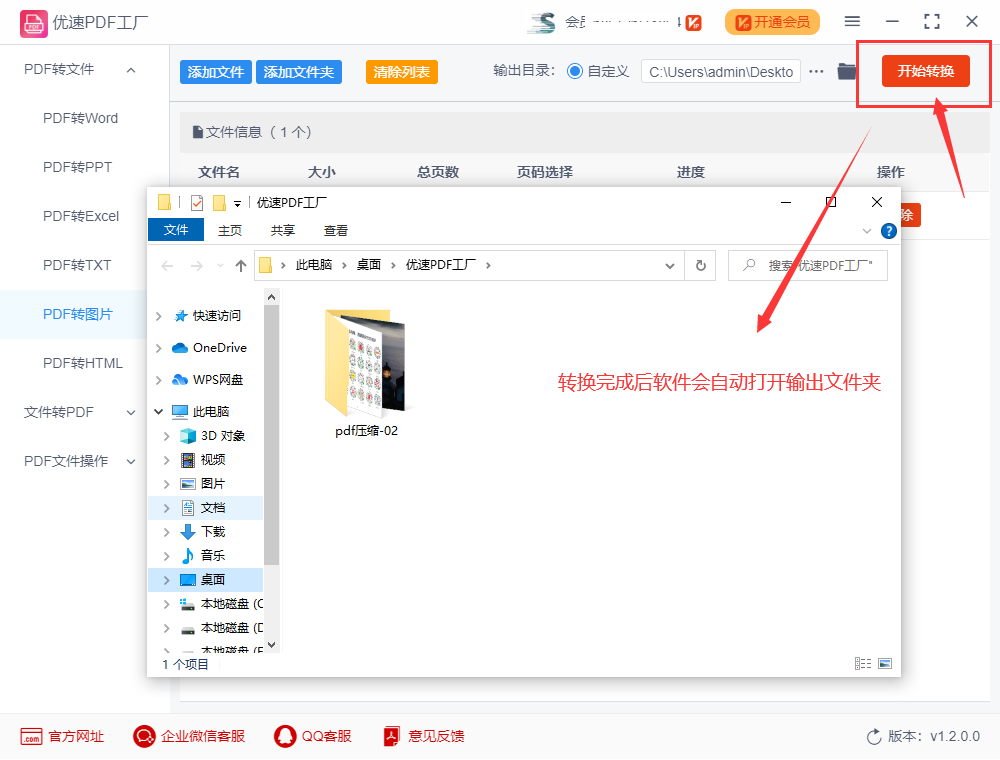Click the VIP badge icon beside member name
The image size is (1000, 760).
(x=695, y=21)
